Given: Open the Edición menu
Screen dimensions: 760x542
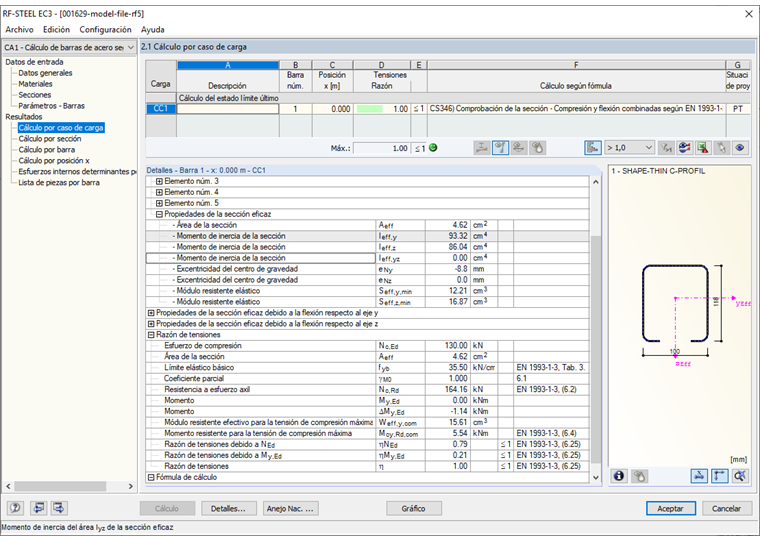Looking at the screenshot, I should [56, 30].
